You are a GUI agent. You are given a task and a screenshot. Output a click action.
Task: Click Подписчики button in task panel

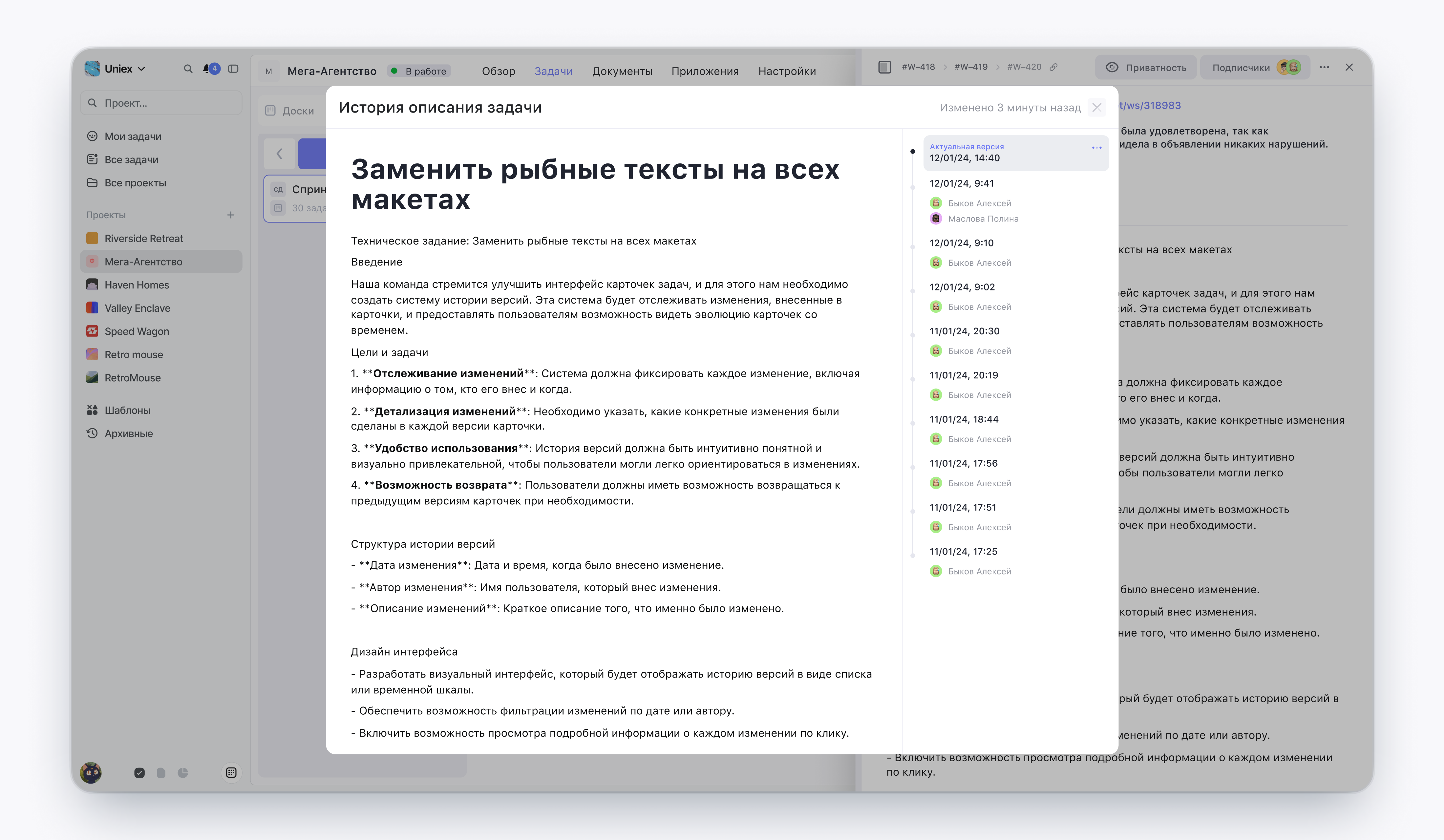[x=1255, y=68]
